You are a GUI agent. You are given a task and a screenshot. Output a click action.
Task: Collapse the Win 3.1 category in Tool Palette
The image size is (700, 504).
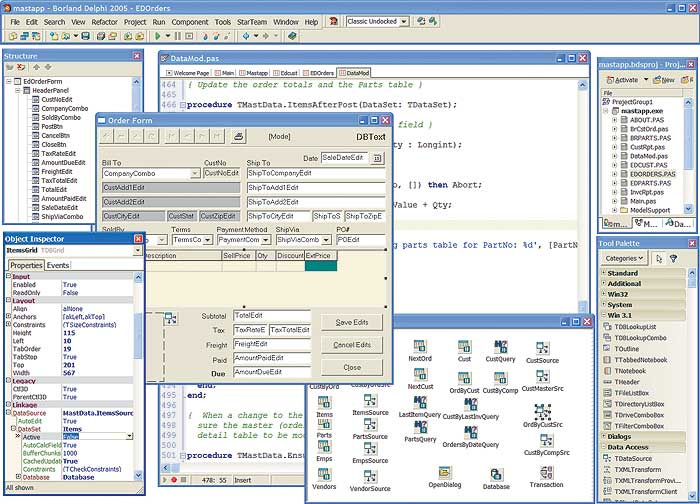(604, 315)
